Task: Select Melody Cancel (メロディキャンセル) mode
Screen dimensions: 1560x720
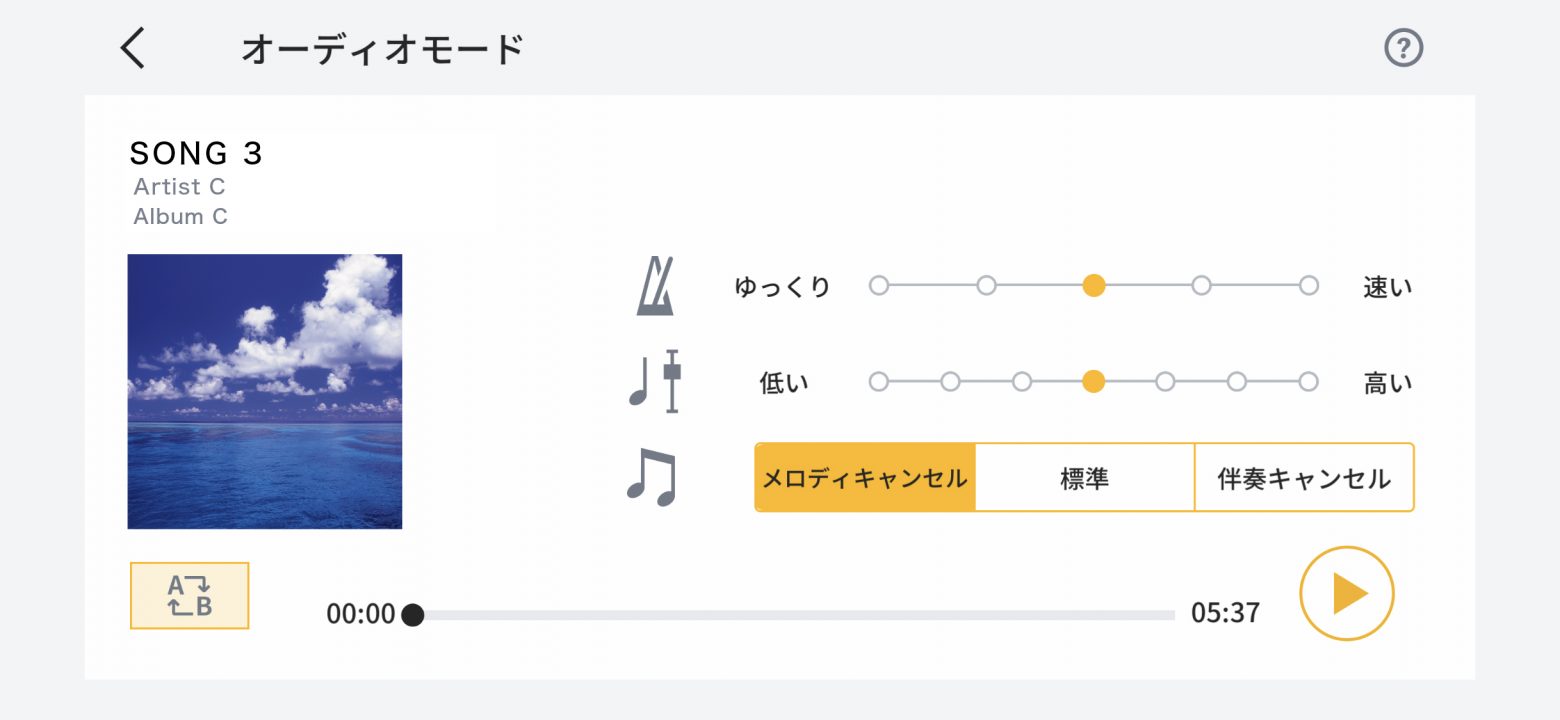Action: (x=865, y=478)
